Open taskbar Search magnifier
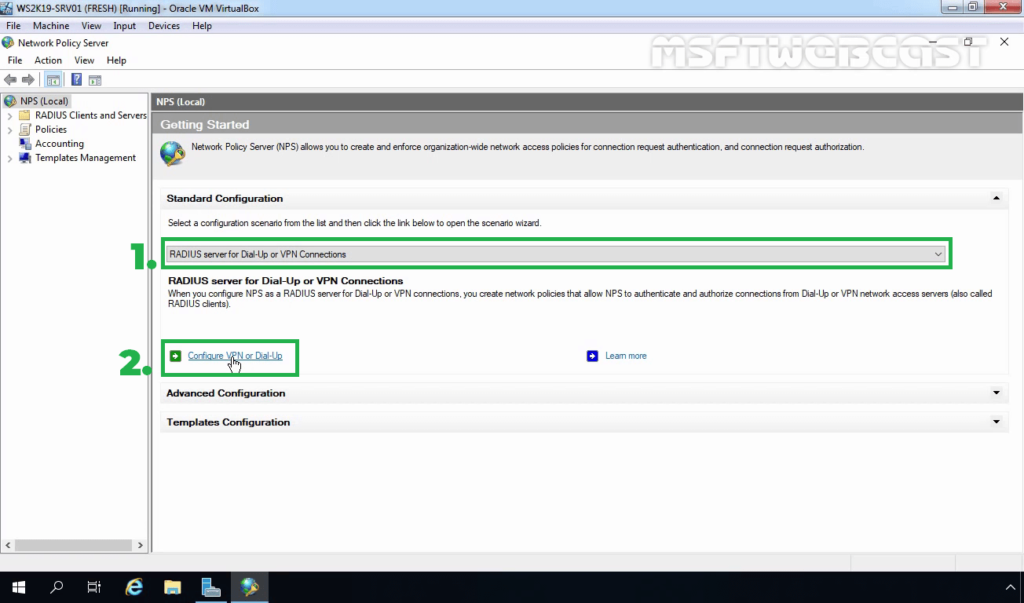1024x603 pixels. click(x=57, y=587)
